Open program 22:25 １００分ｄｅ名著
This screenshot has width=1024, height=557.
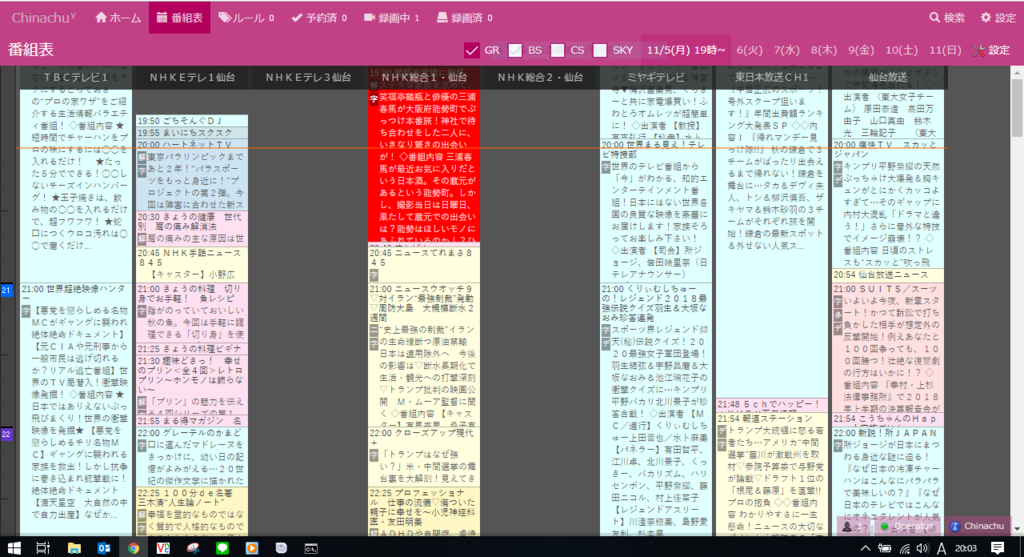pos(192,511)
